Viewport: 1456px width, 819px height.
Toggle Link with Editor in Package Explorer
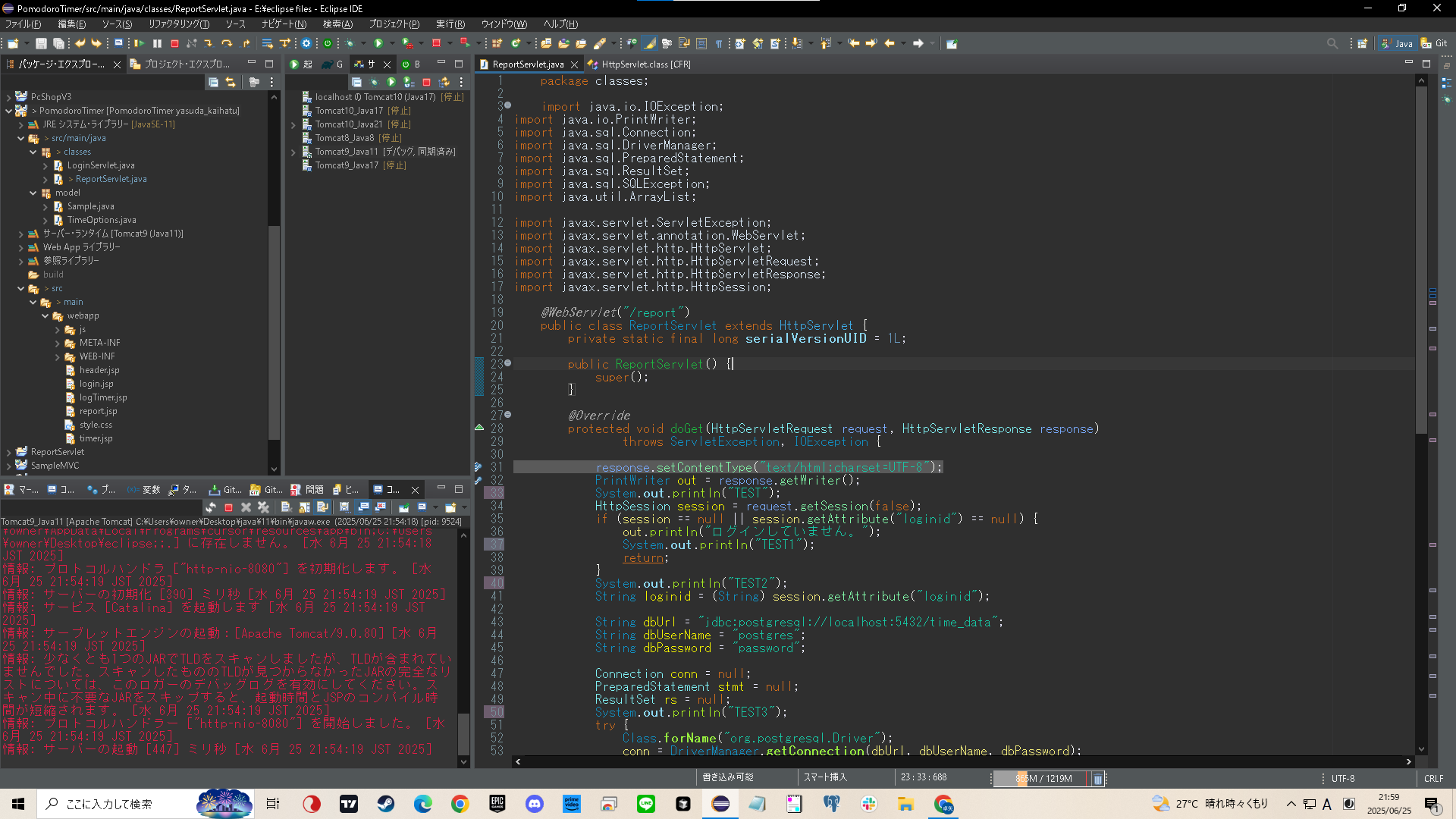(x=231, y=82)
